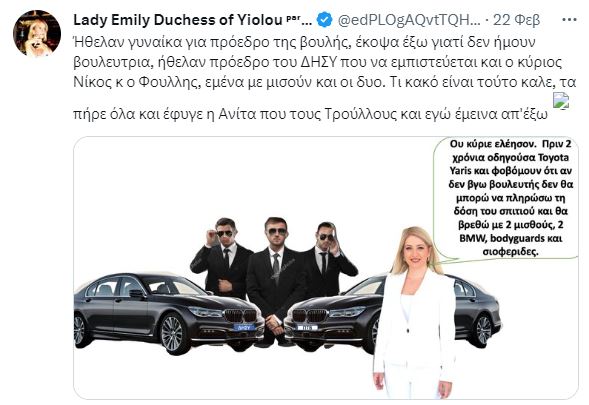This screenshot has width=589, height=405.
Task: Open the author's profile avatar photo
Action: point(37,33)
